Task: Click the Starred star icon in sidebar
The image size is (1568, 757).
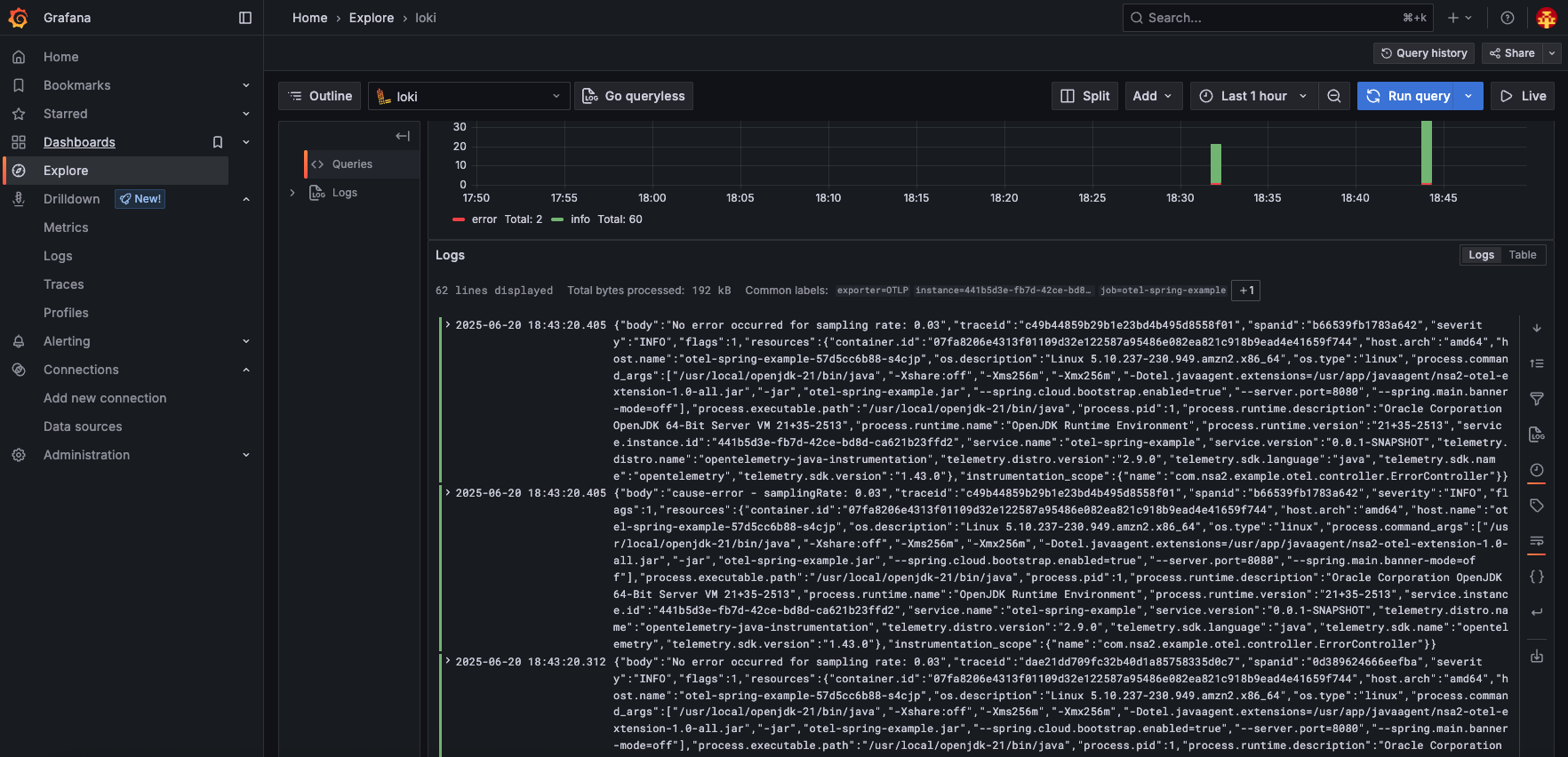Action: pos(19,114)
